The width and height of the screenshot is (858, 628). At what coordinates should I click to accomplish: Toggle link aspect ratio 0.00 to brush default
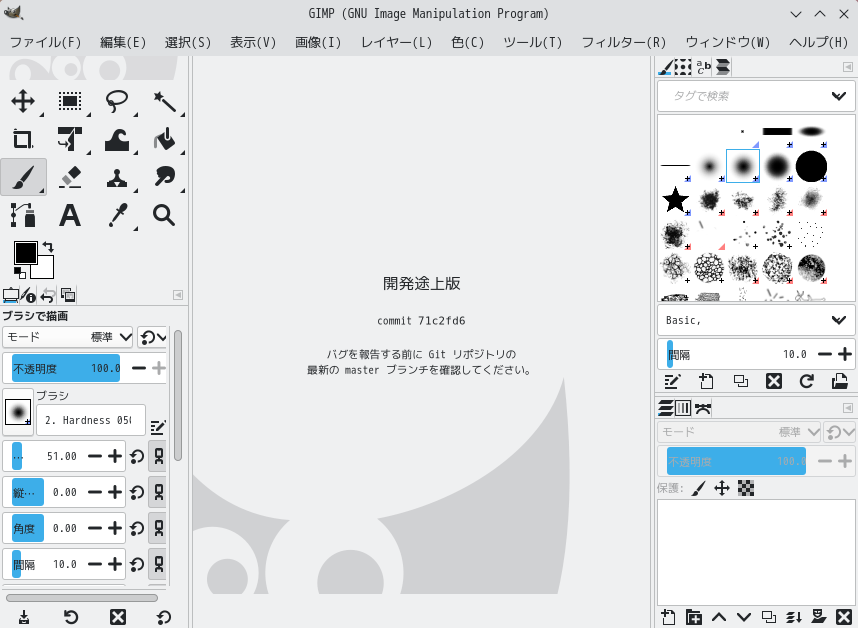tap(158, 492)
